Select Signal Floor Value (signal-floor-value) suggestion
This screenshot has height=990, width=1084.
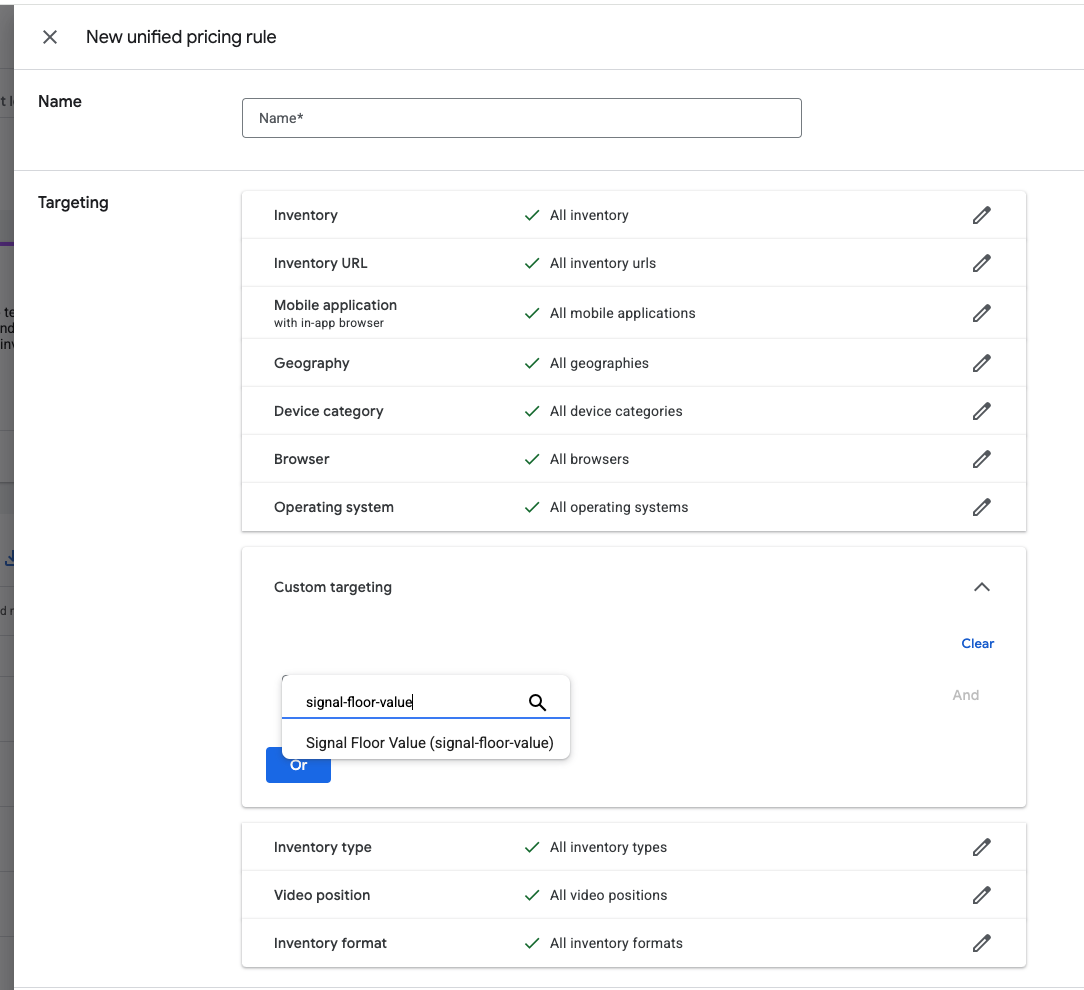429,743
